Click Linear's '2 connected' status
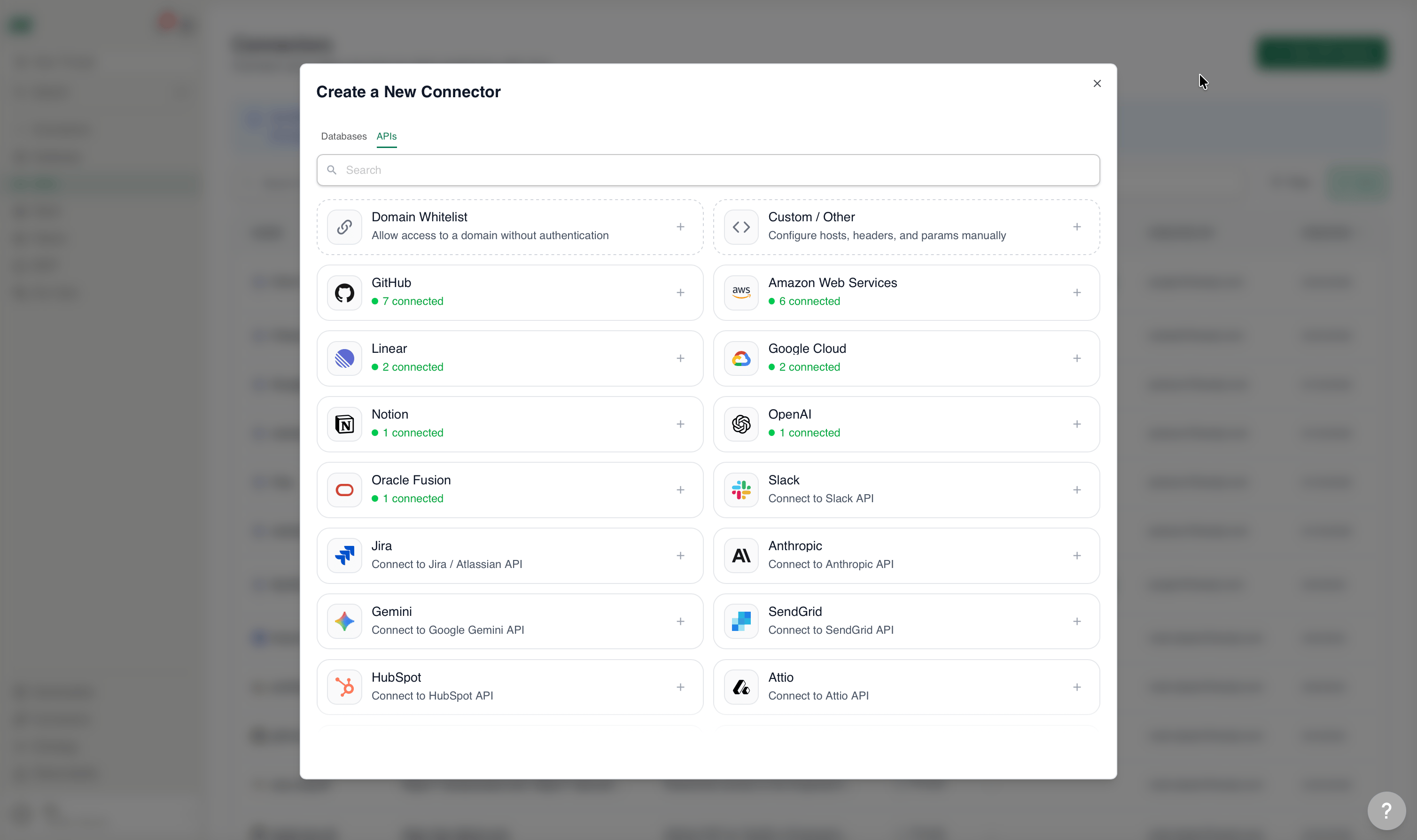This screenshot has height=840, width=1417. tap(407, 367)
